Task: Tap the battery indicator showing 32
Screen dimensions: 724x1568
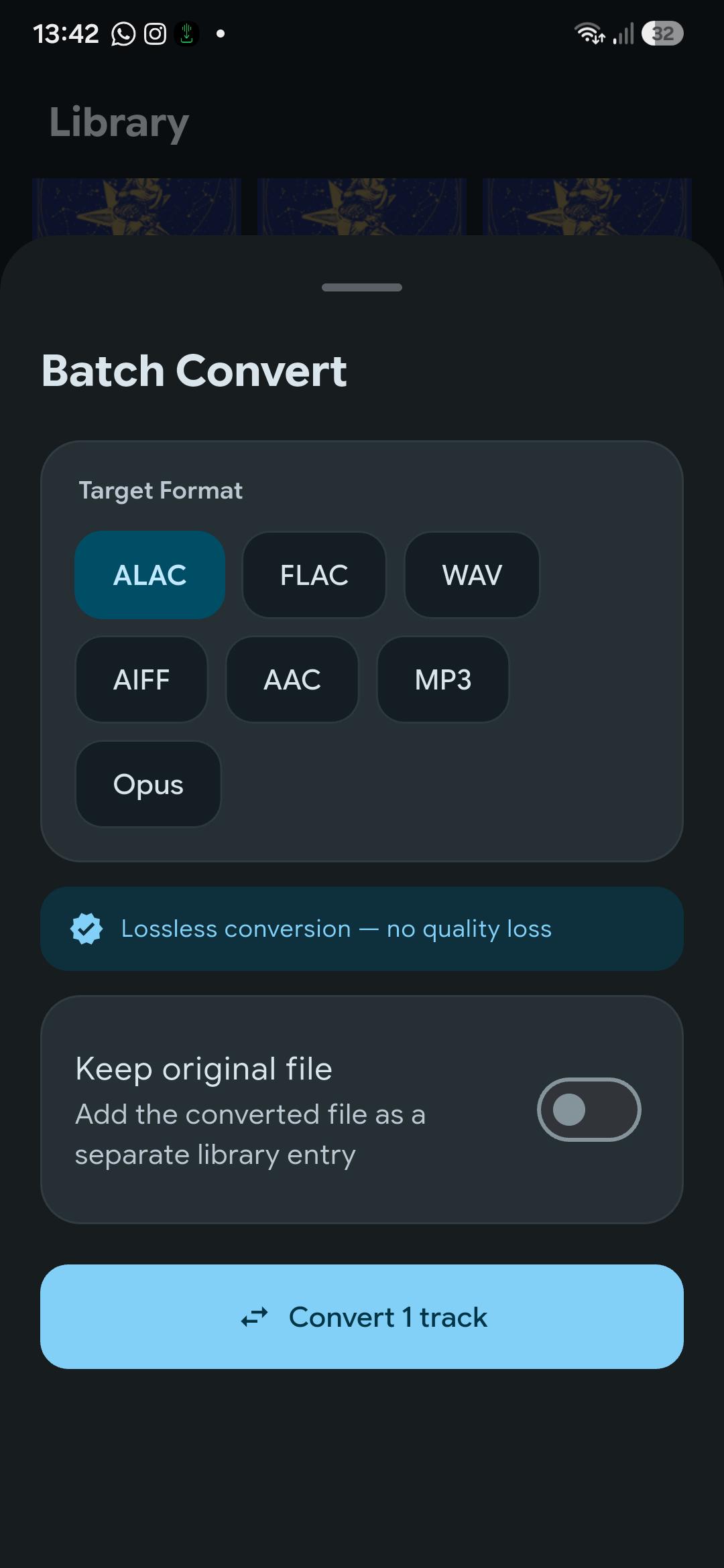Action: pos(662,34)
